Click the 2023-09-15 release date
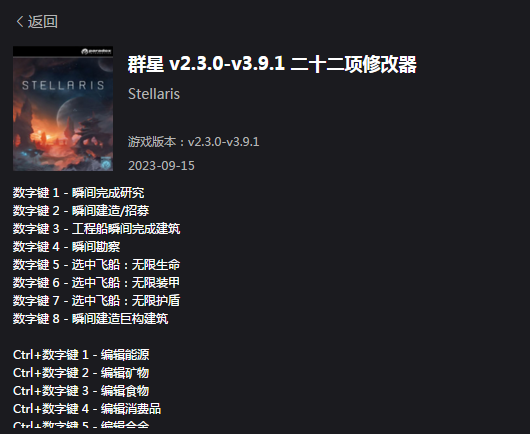Viewport: 530px width, 434px height. [x=161, y=166]
